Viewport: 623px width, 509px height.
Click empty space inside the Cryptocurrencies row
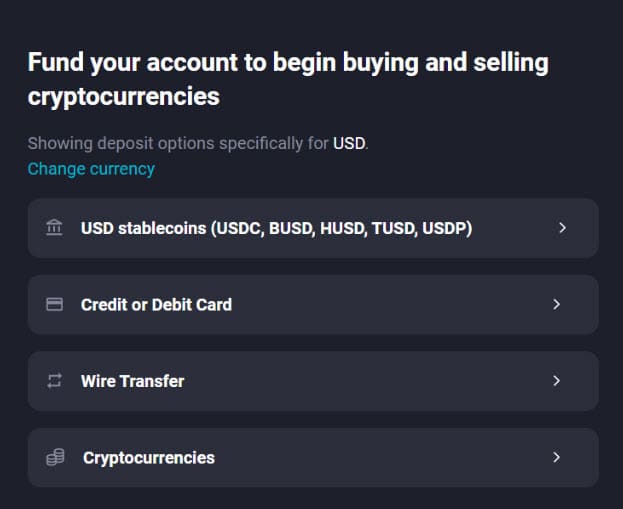point(390,458)
